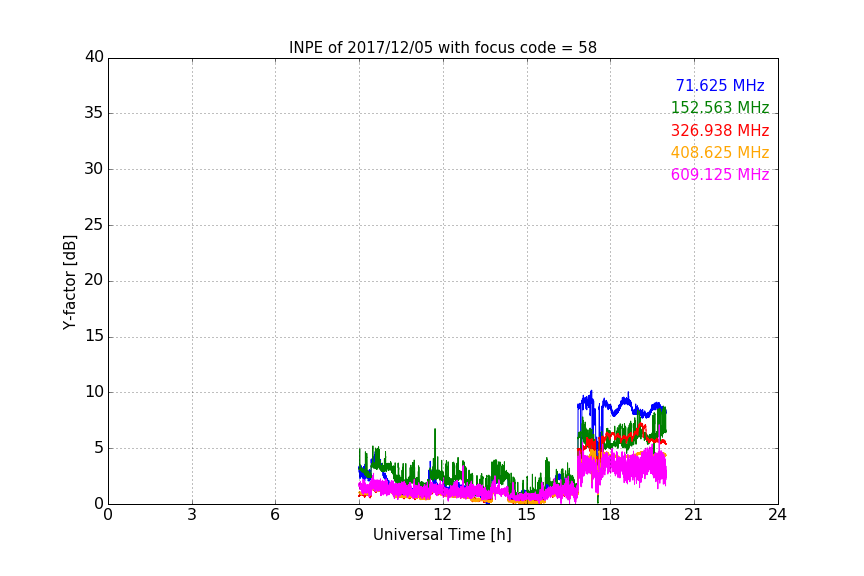The width and height of the screenshot is (864, 576).
Task: Click the y-axis tick value 20
Action: tap(94, 280)
